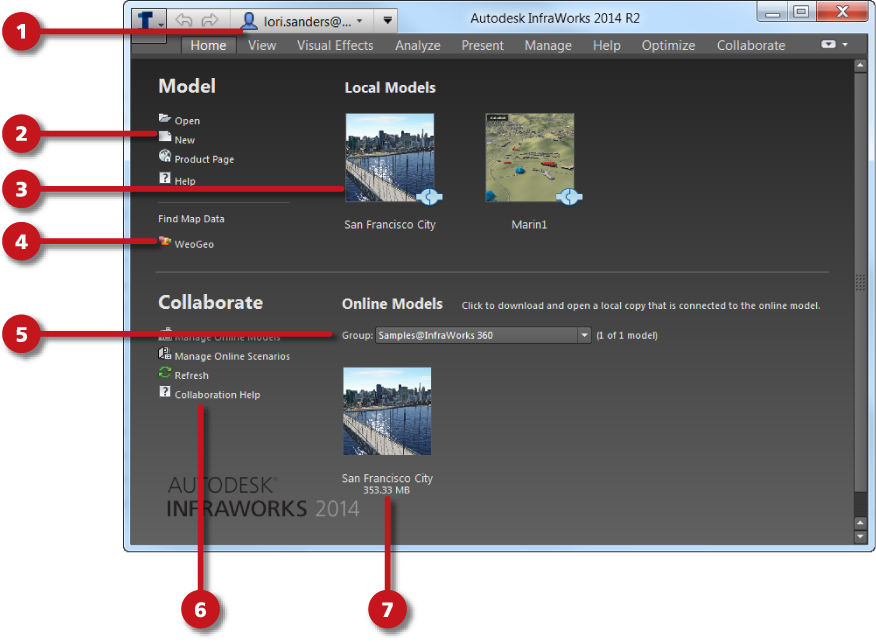Minimize the InfraWorks window
This screenshot has width=876, height=642.
pos(773,11)
